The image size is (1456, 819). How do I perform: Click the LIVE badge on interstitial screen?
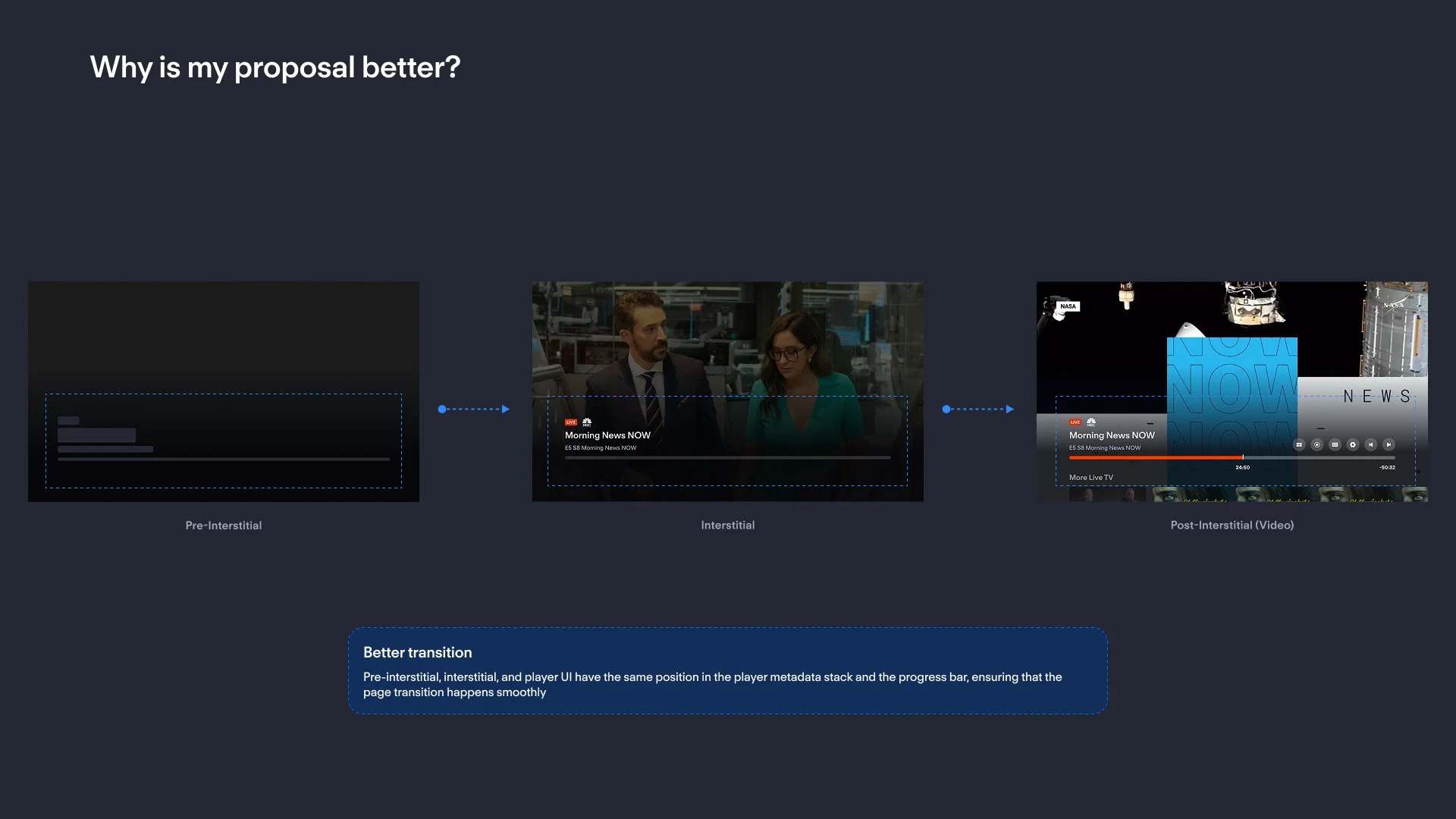tap(570, 422)
